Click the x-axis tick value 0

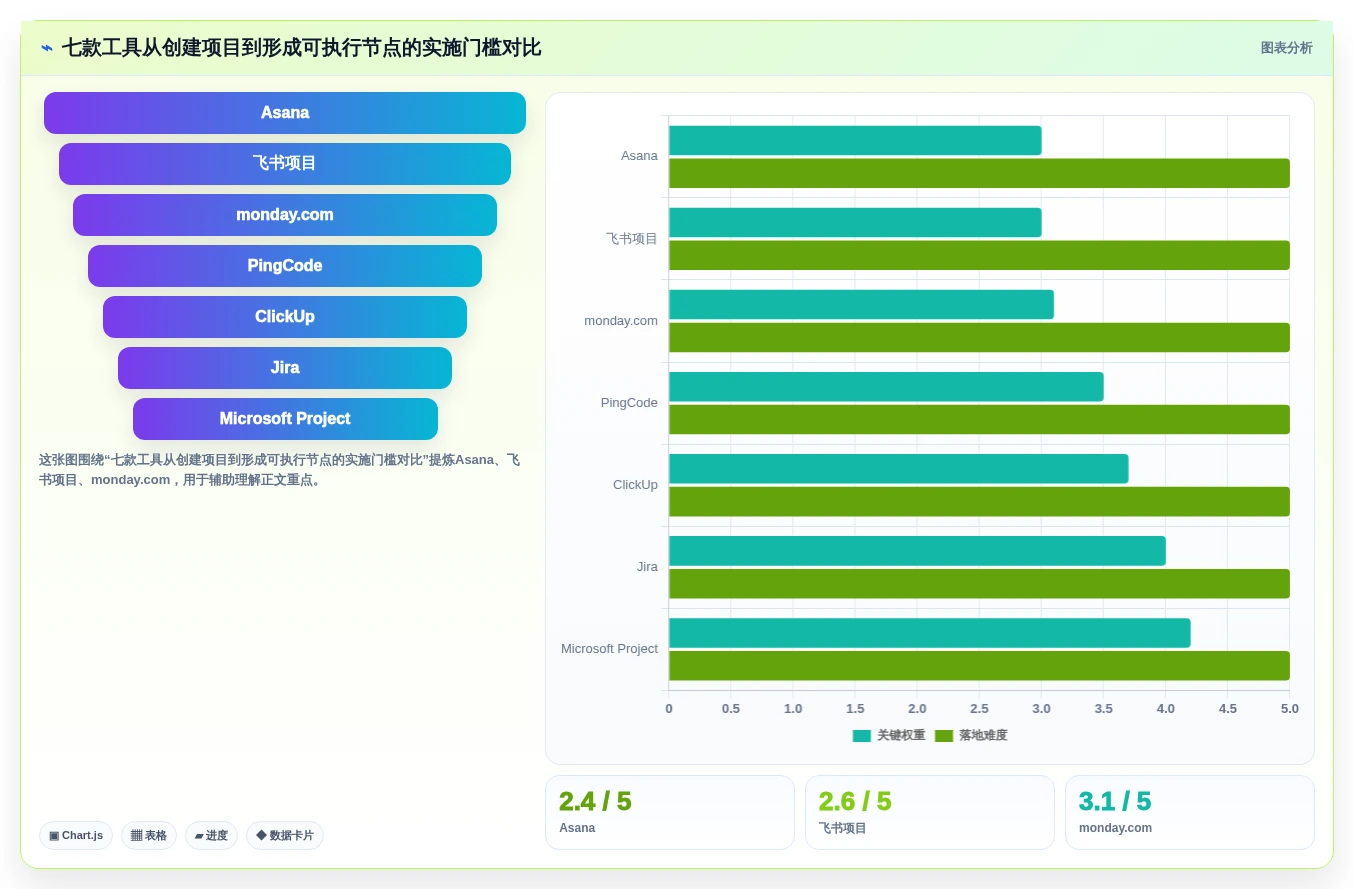pyautogui.click(x=669, y=709)
